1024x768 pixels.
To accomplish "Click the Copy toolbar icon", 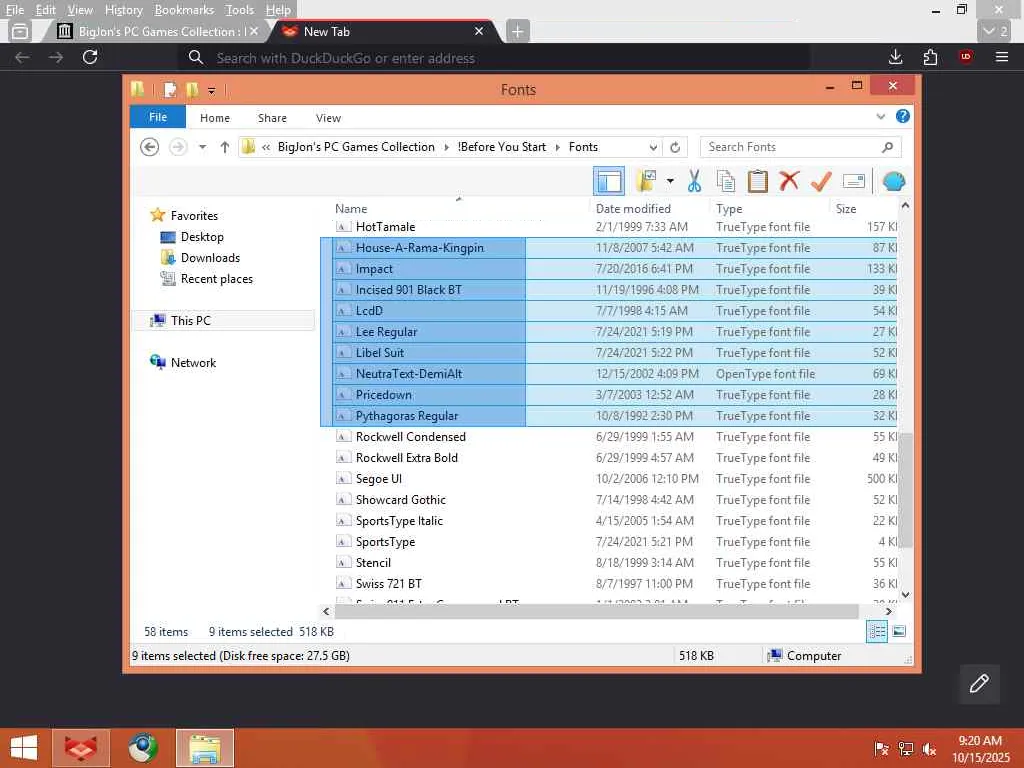I will point(726,181).
